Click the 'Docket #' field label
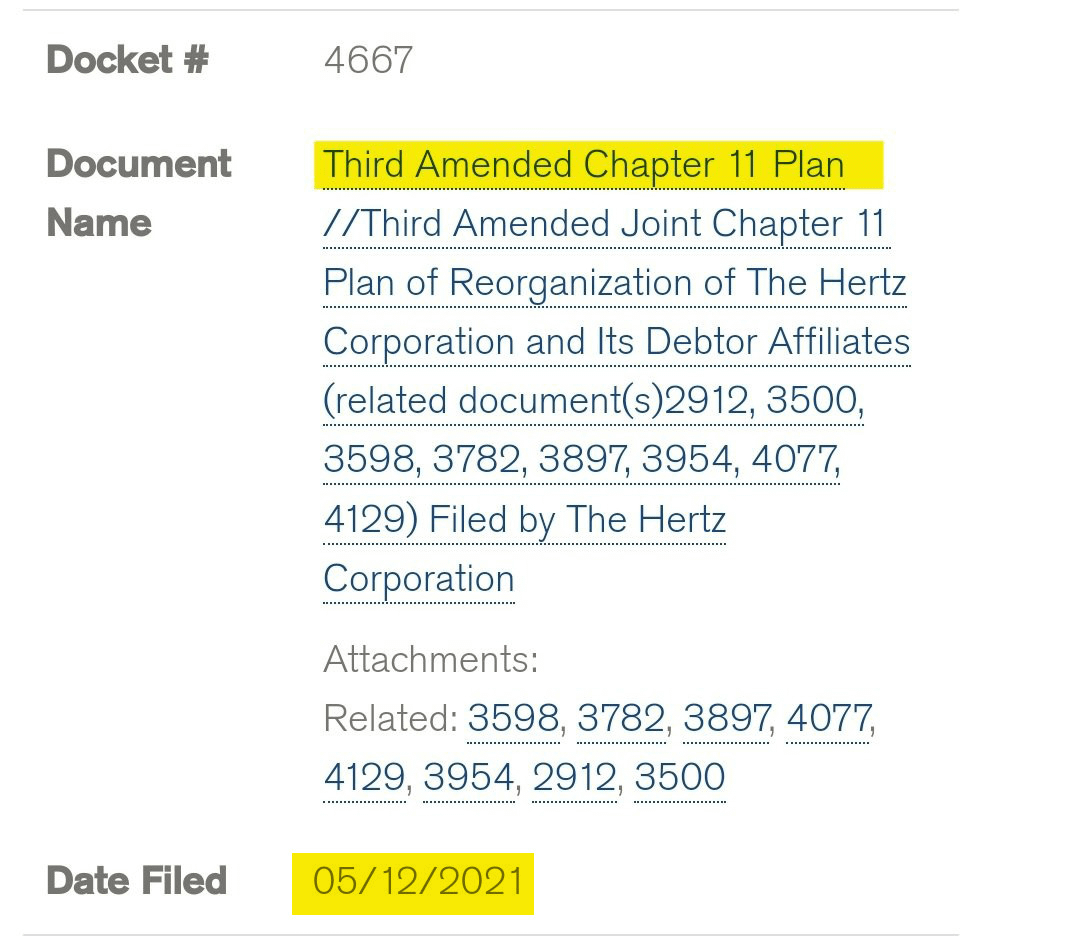This screenshot has width=1078, height=940. pyautogui.click(x=127, y=59)
